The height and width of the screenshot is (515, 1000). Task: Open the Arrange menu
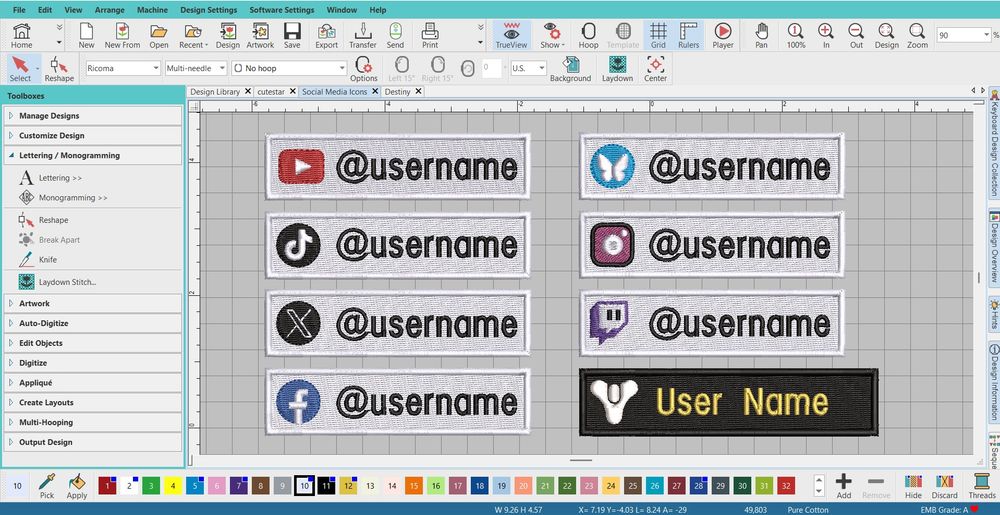110,10
